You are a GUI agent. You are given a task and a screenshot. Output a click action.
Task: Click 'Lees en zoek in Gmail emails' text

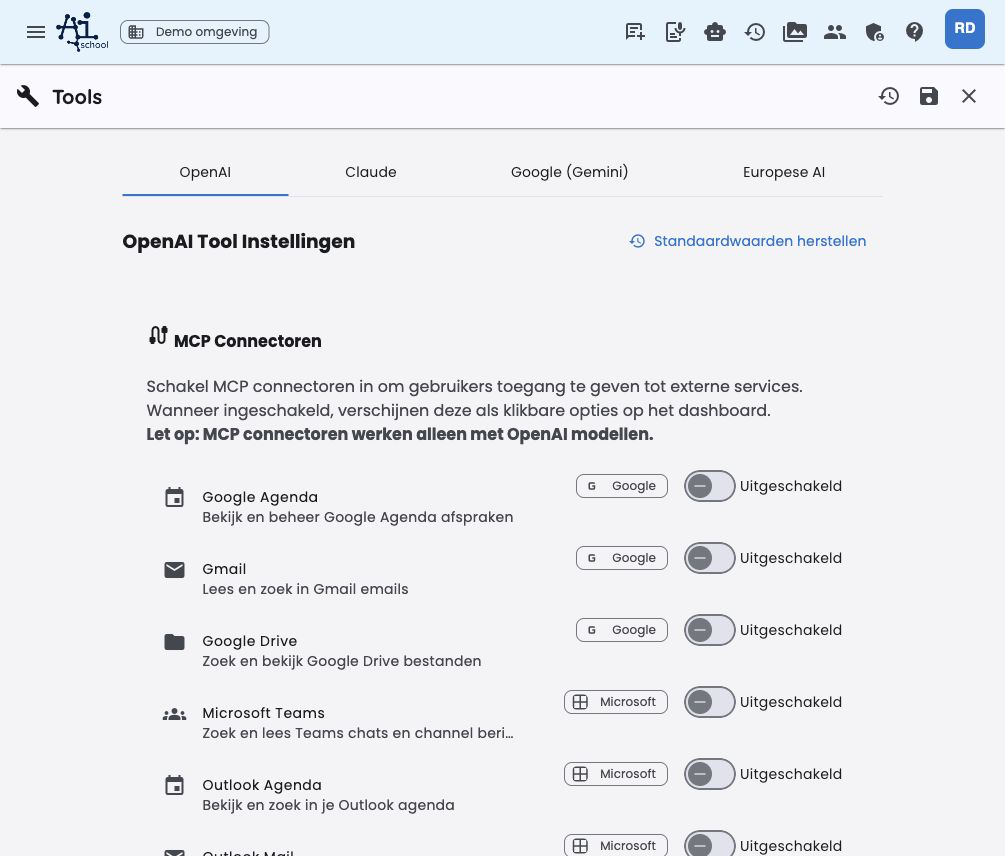305,589
